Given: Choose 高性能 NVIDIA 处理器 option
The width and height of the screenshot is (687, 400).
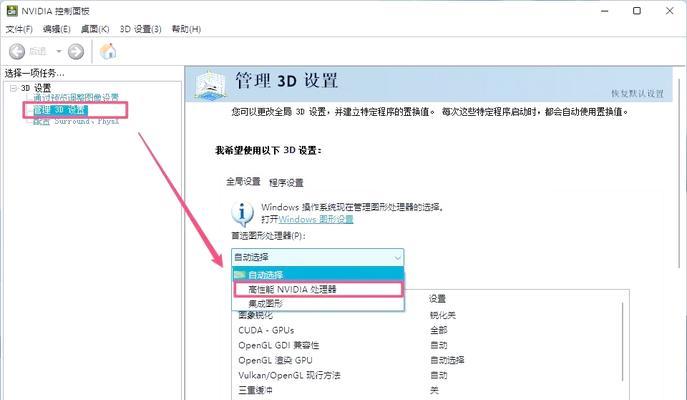Looking at the screenshot, I should (318, 289).
